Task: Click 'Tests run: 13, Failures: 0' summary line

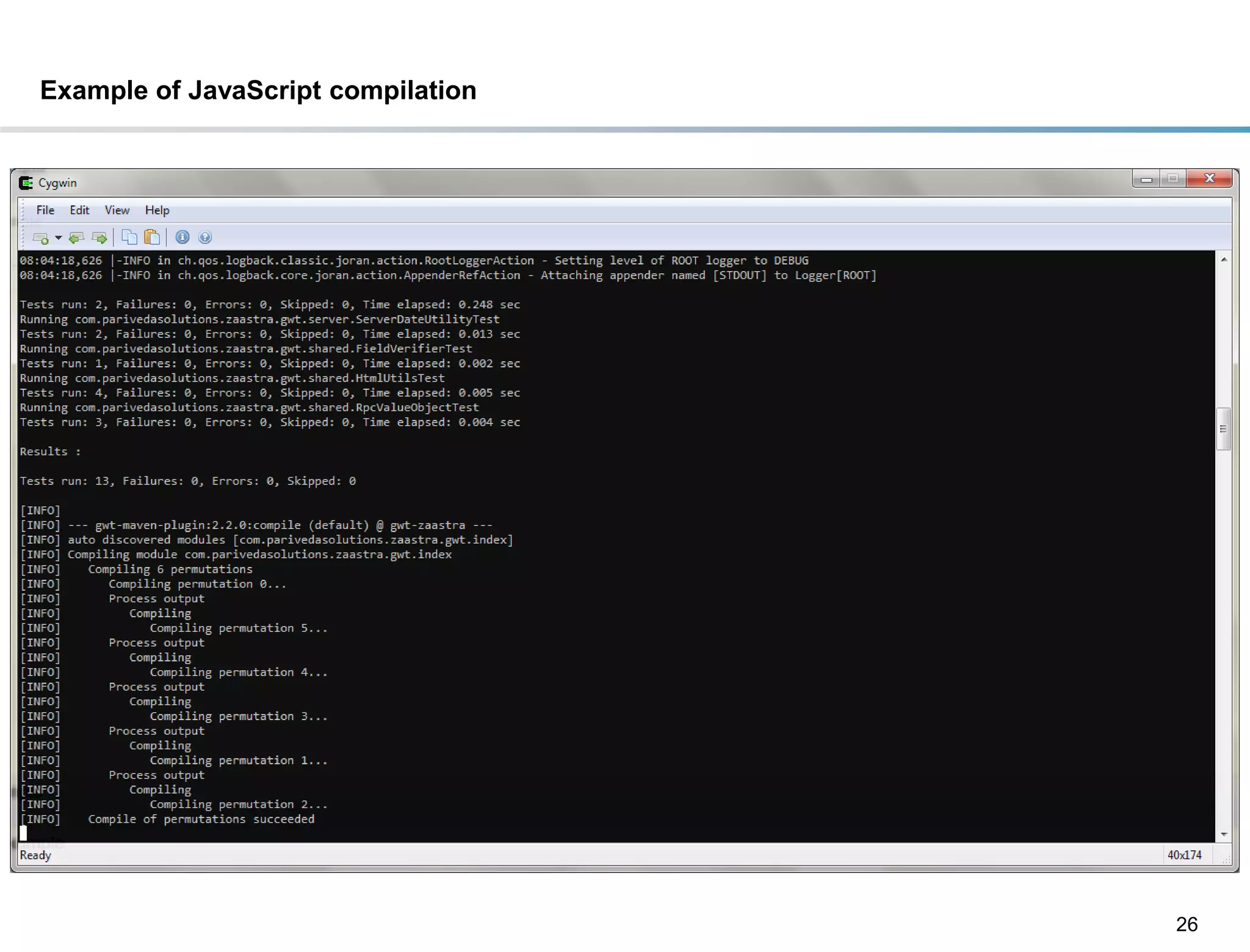Action: pos(188,481)
